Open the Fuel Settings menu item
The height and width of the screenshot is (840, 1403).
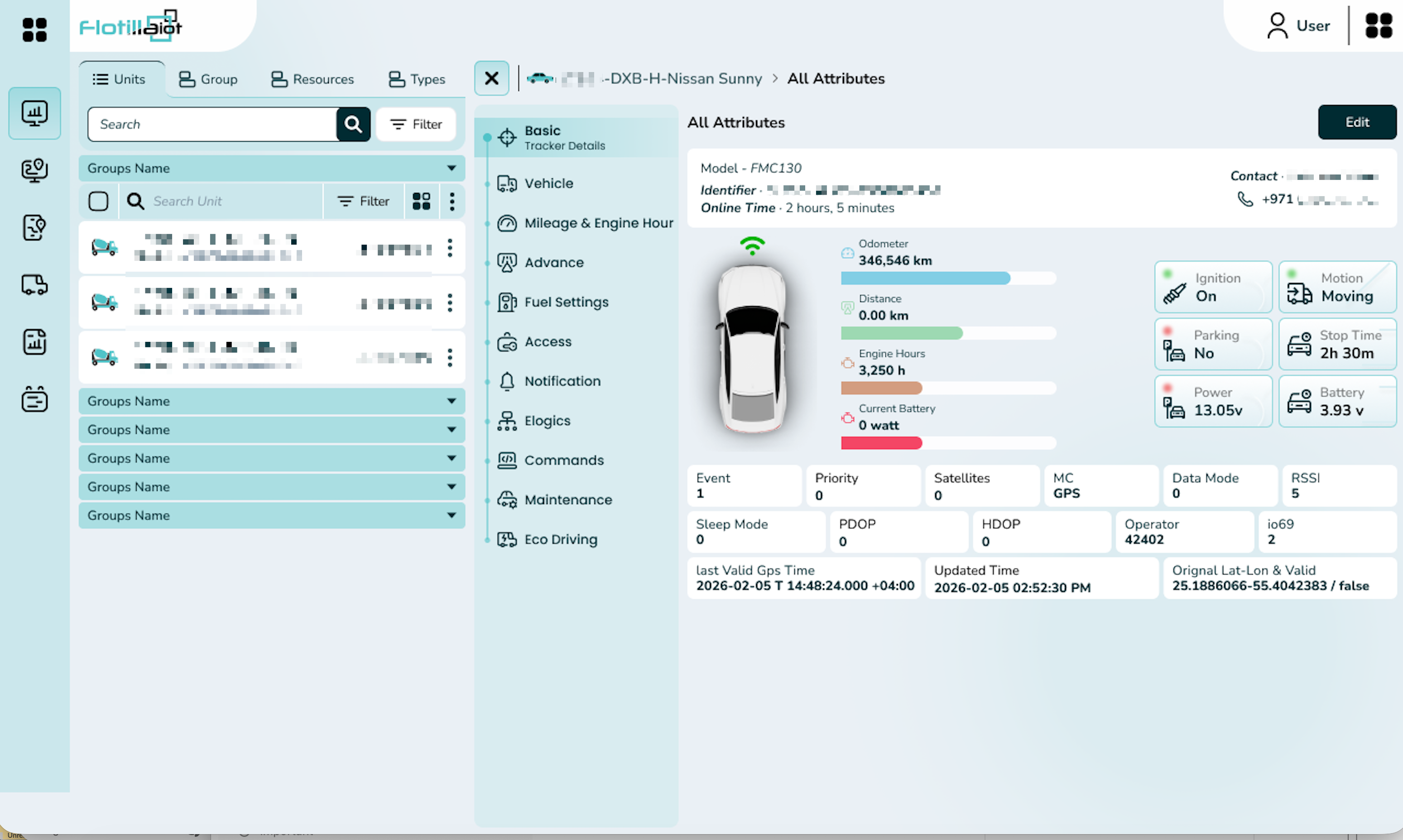(567, 302)
